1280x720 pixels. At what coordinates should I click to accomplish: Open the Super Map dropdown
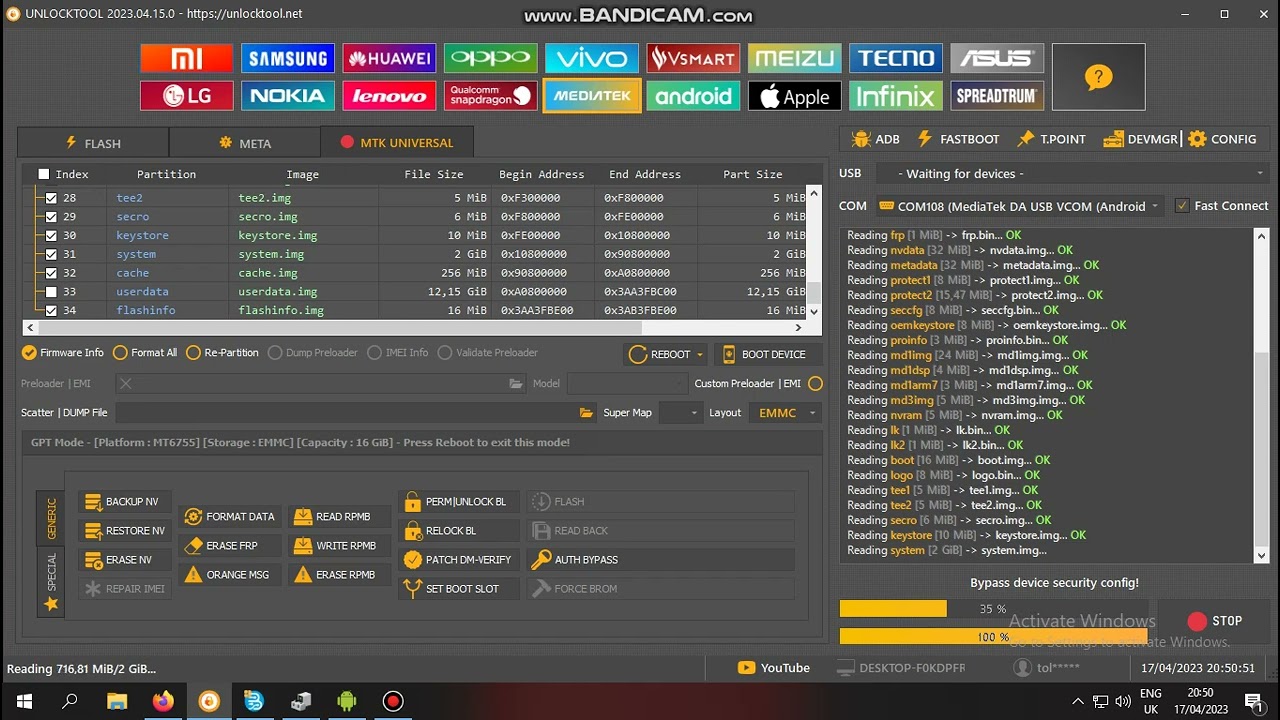(x=681, y=413)
